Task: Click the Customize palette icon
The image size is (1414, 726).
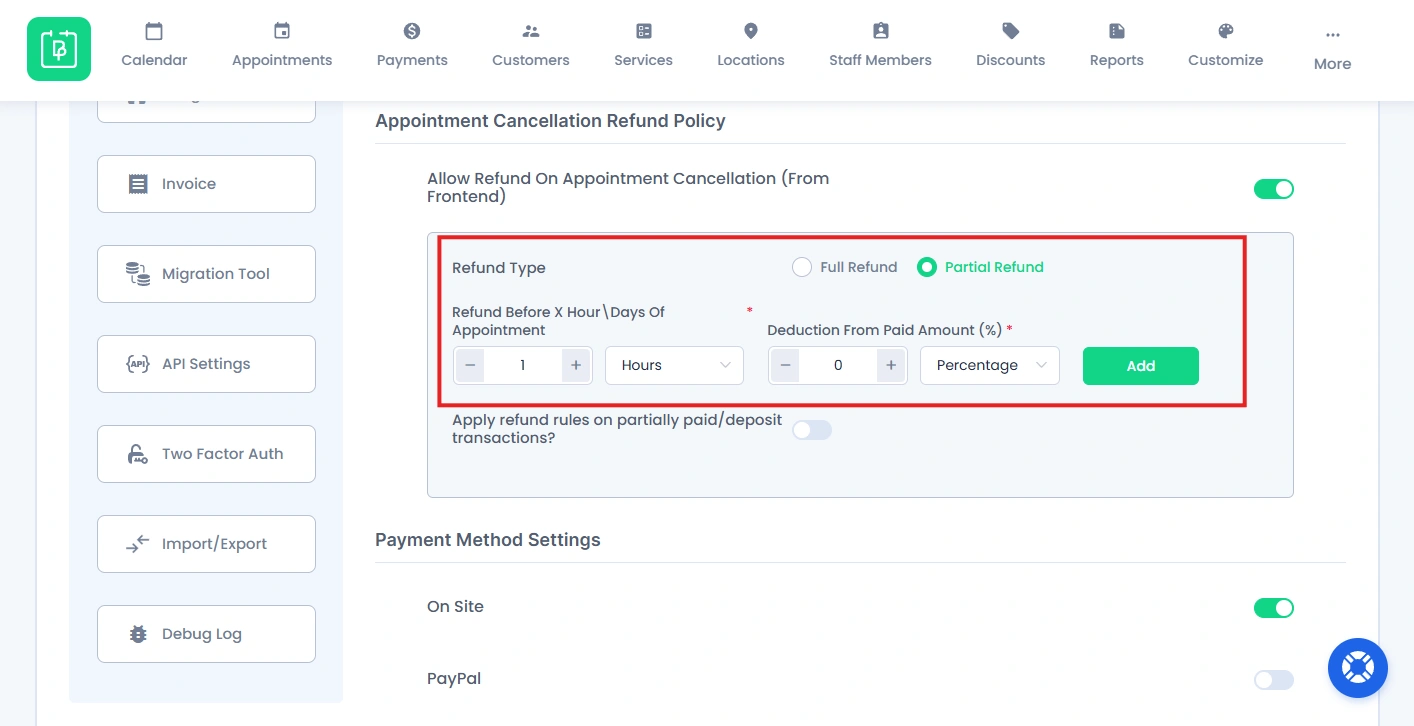Action: (1226, 31)
